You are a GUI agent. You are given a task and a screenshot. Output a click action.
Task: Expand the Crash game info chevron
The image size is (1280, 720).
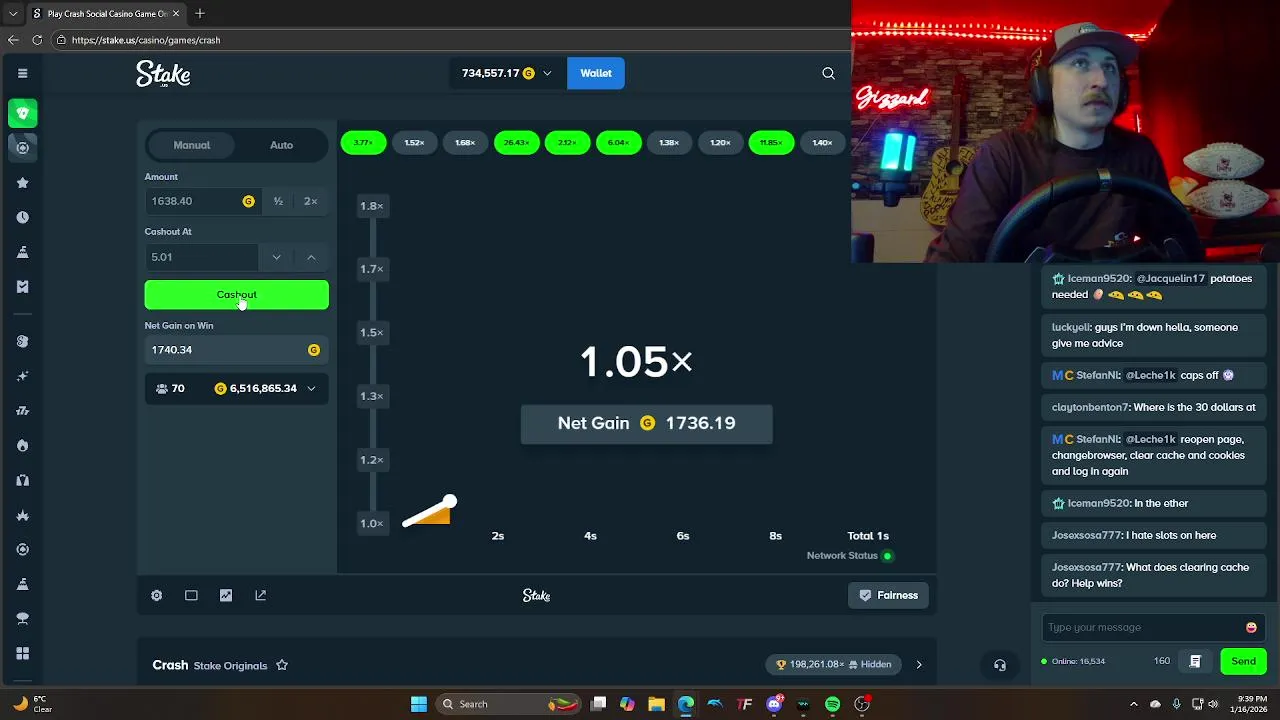pos(919,664)
